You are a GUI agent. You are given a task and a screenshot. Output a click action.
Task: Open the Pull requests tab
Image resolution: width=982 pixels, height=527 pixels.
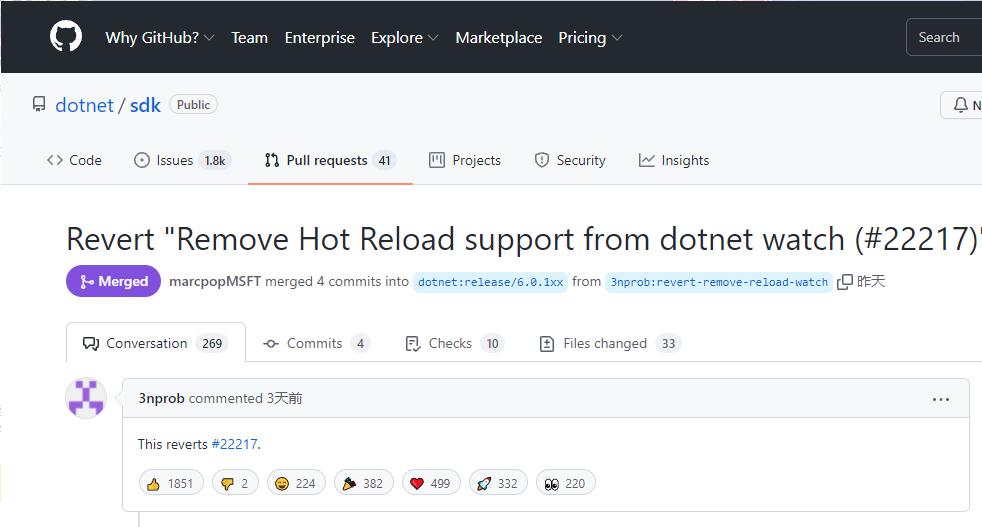pyautogui.click(x=330, y=160)
